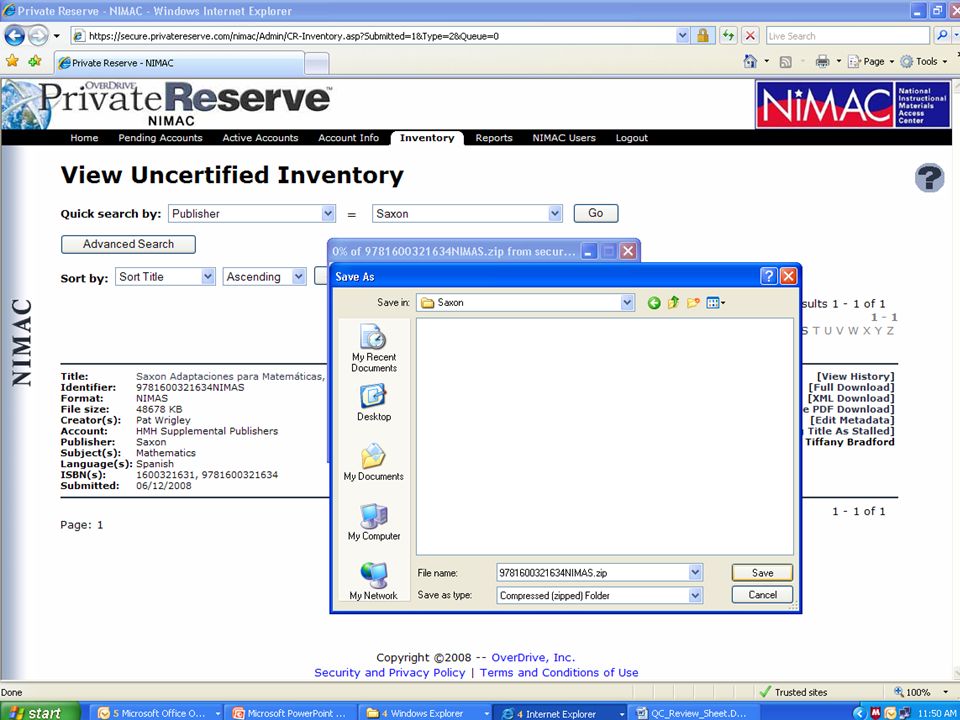Click the View History link
The width and height of the screenshot is (960, 720).
click(855, 377)
